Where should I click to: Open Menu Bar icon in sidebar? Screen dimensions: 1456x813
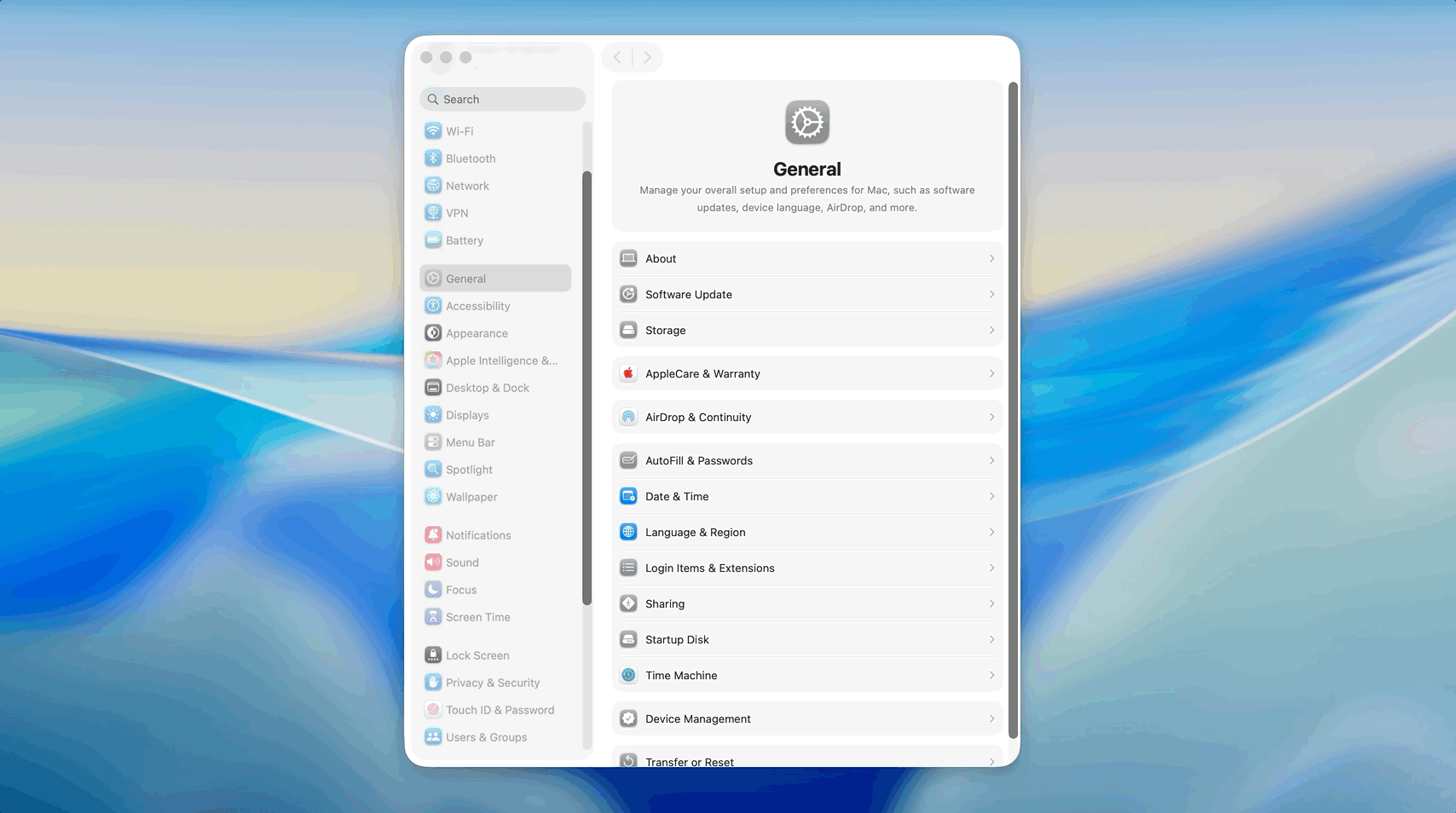tap(433, 442)
